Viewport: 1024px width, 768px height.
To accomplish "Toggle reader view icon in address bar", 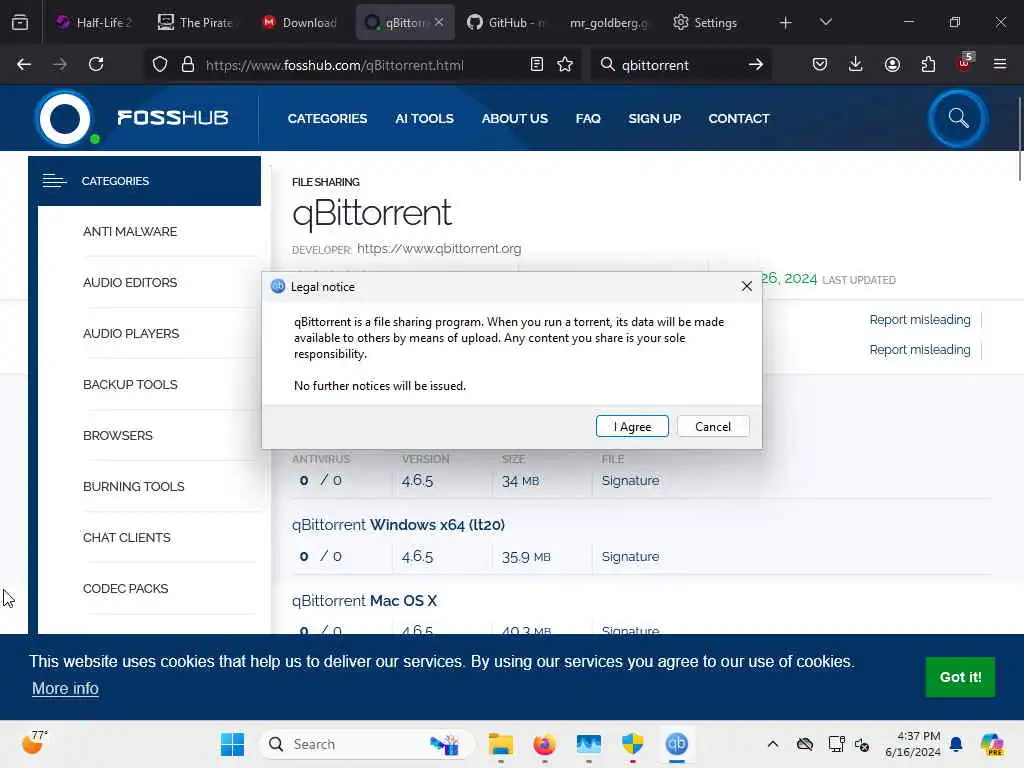I will pos(537,65).
